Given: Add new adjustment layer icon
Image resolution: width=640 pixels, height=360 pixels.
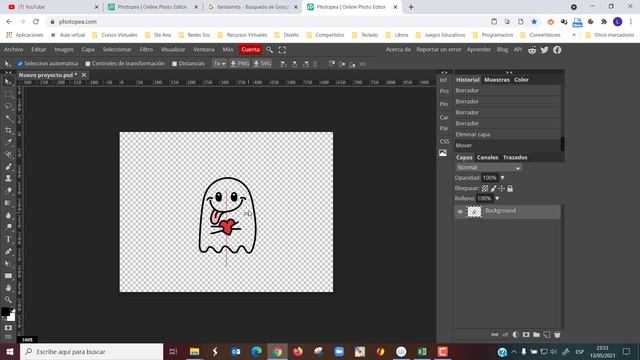Looking at the screenshot, I should [x=516, y=335].
